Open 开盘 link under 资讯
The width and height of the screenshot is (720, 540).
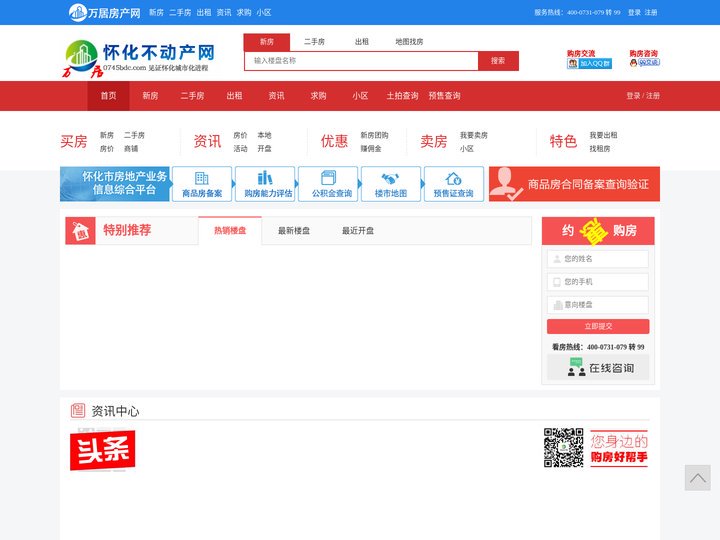coord(264,149)
